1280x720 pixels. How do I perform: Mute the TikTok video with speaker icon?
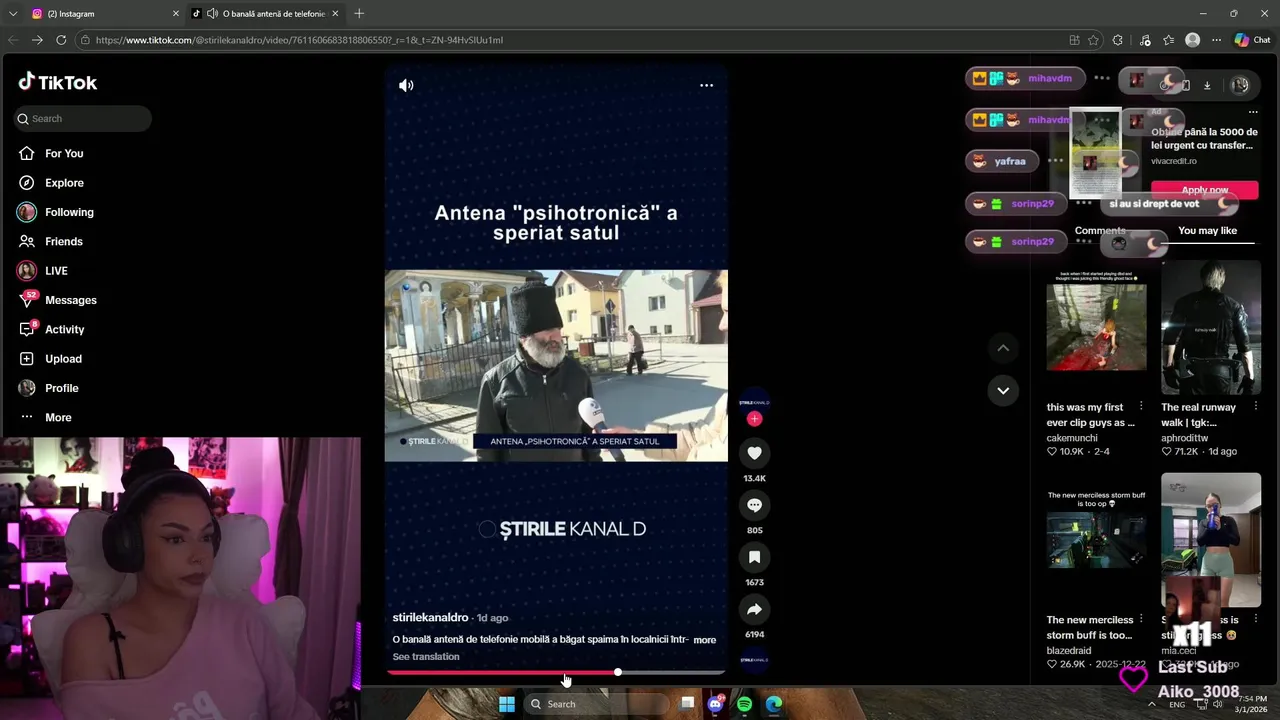pyautogui.click(x=406, y=85)
